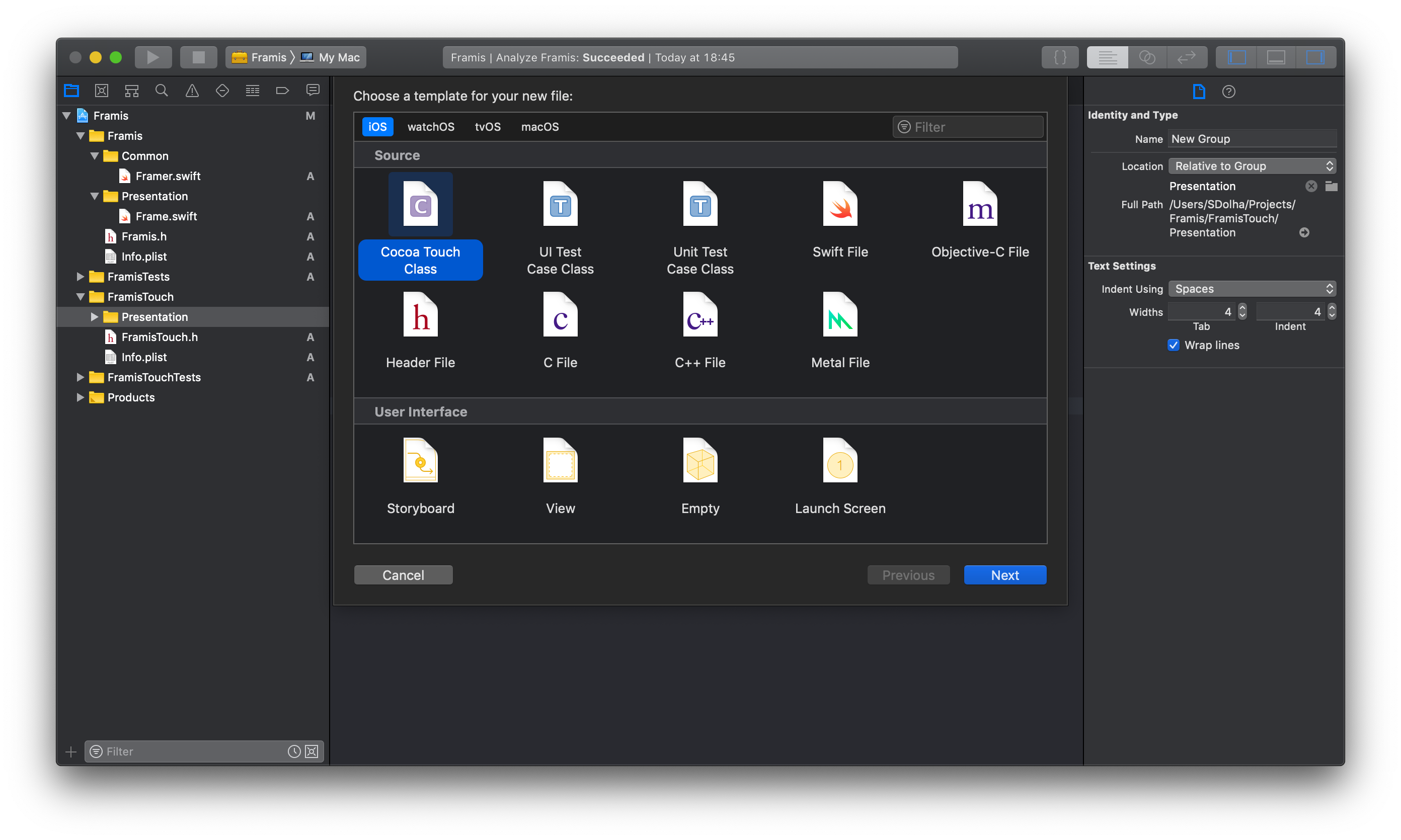Select the Swift File template
Viewport: 1401px width, 840px height.
840,221
